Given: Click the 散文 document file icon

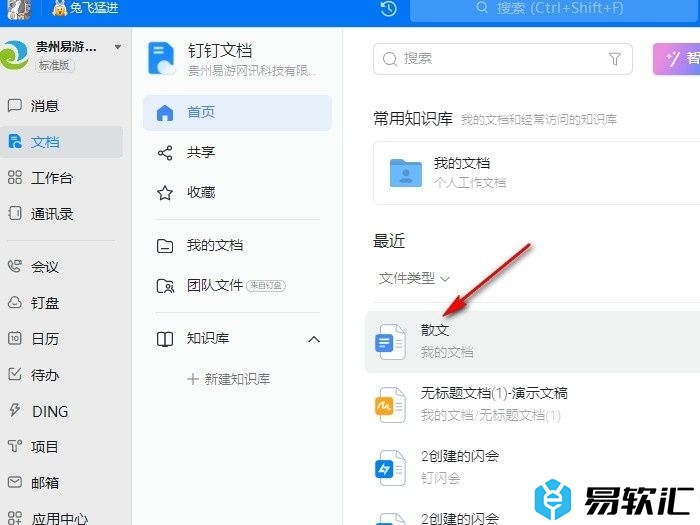Looking at the screenshot, I should coord(391,342).
